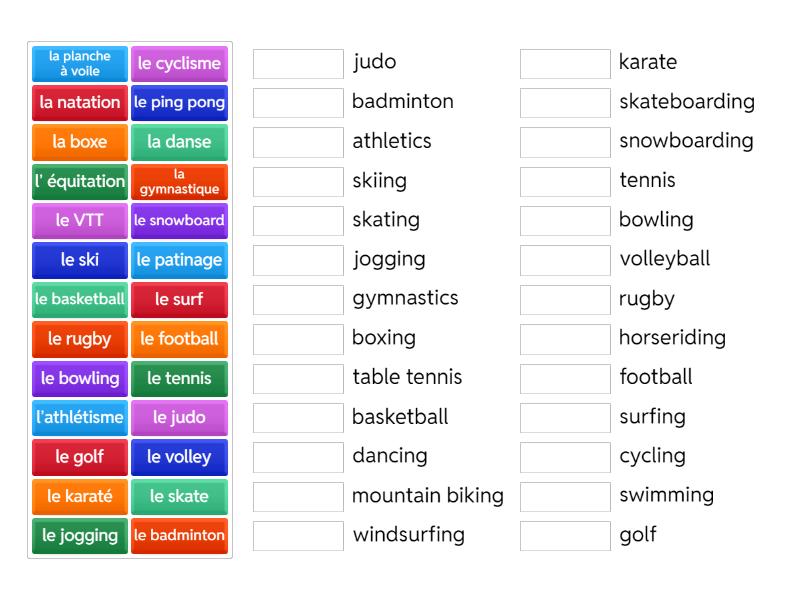Click the answer box beside windsurfing
This screenshot has width=800, height=600.
point(297,536)
